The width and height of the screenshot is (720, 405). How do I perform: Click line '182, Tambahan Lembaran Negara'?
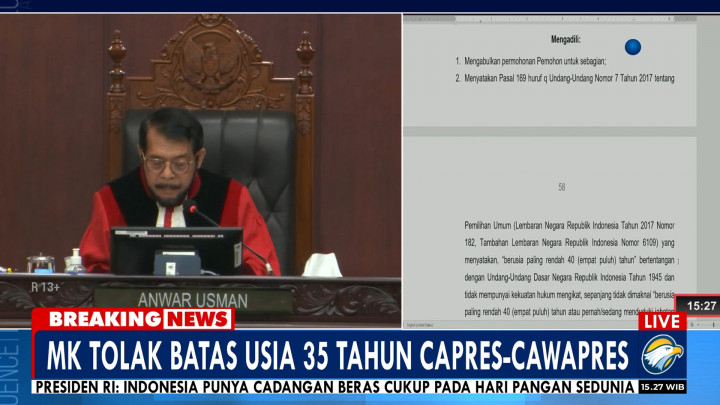point(569,242)
